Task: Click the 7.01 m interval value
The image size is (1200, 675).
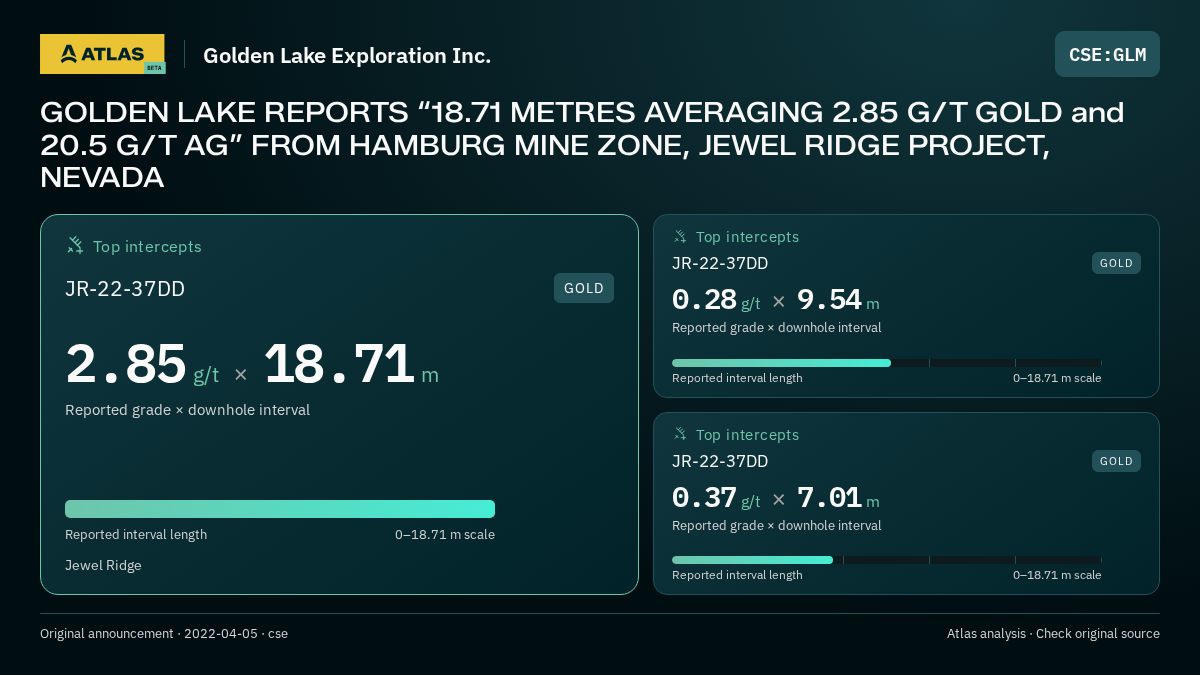Action: [x=838, y=498]
